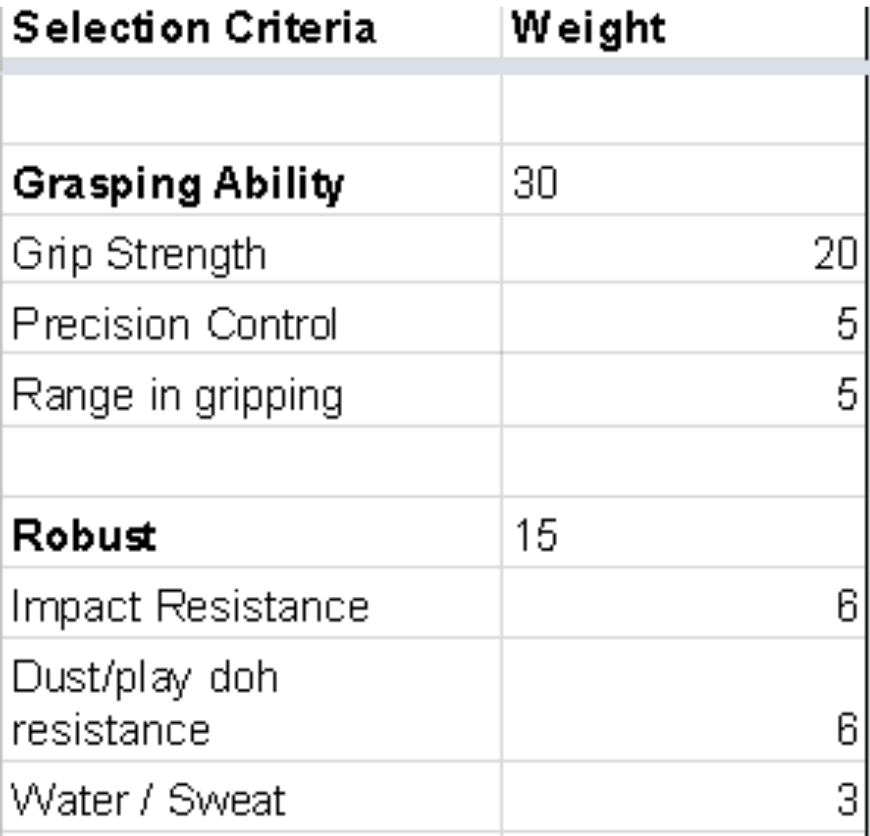Select the Grip Strength weight 20
This screenshot has width=870, height=836.
683,249
